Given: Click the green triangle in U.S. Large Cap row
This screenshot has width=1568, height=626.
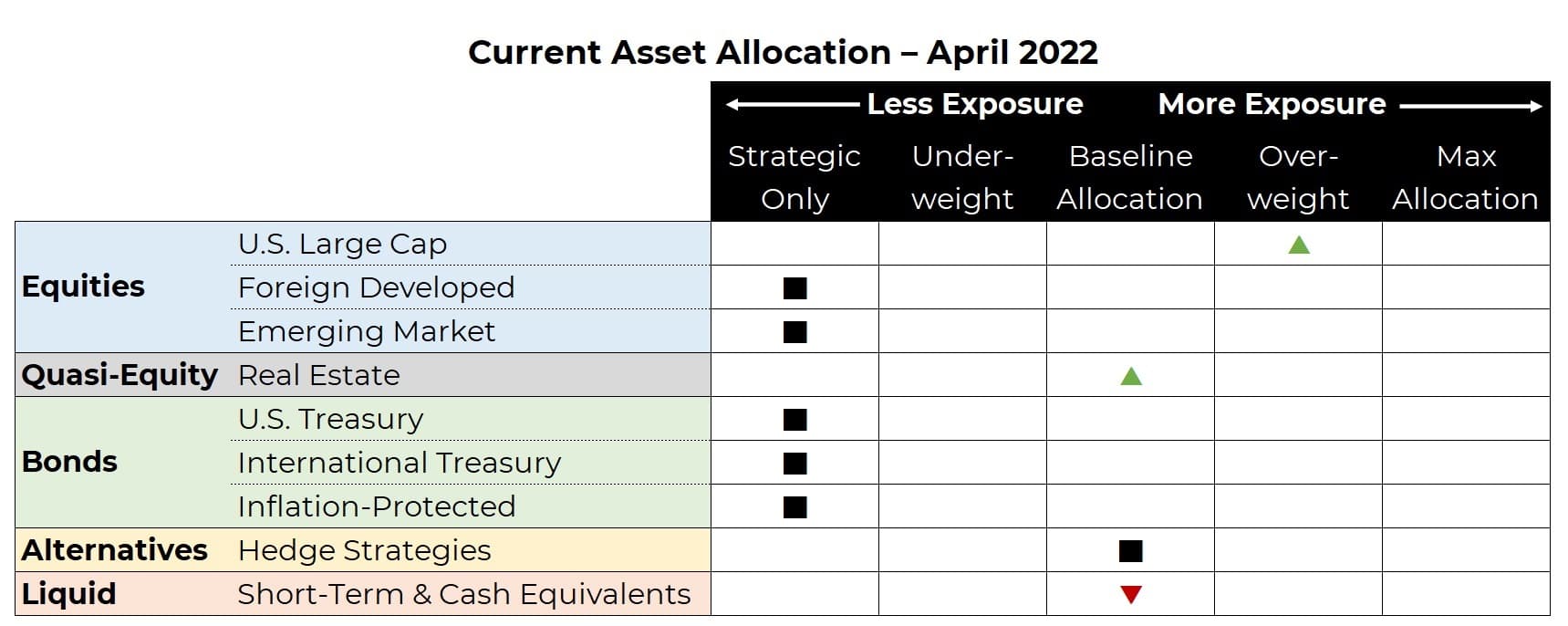Looking at the screenshot, I should 1299,245.
